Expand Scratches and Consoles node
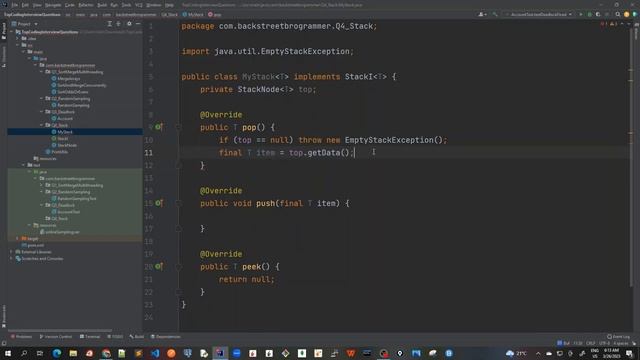The width and height of the screenshot is (640, 360). [x=11, y=258]
